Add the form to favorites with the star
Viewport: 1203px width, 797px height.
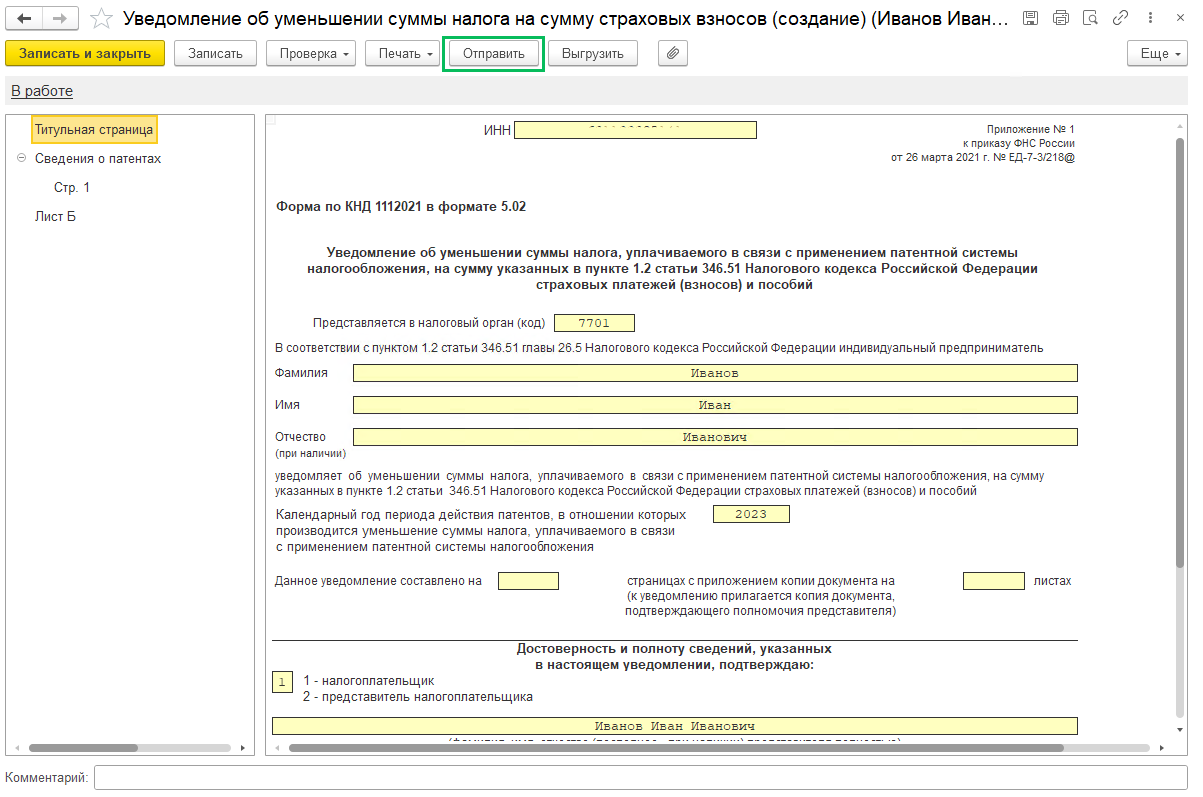click(100, 19)
